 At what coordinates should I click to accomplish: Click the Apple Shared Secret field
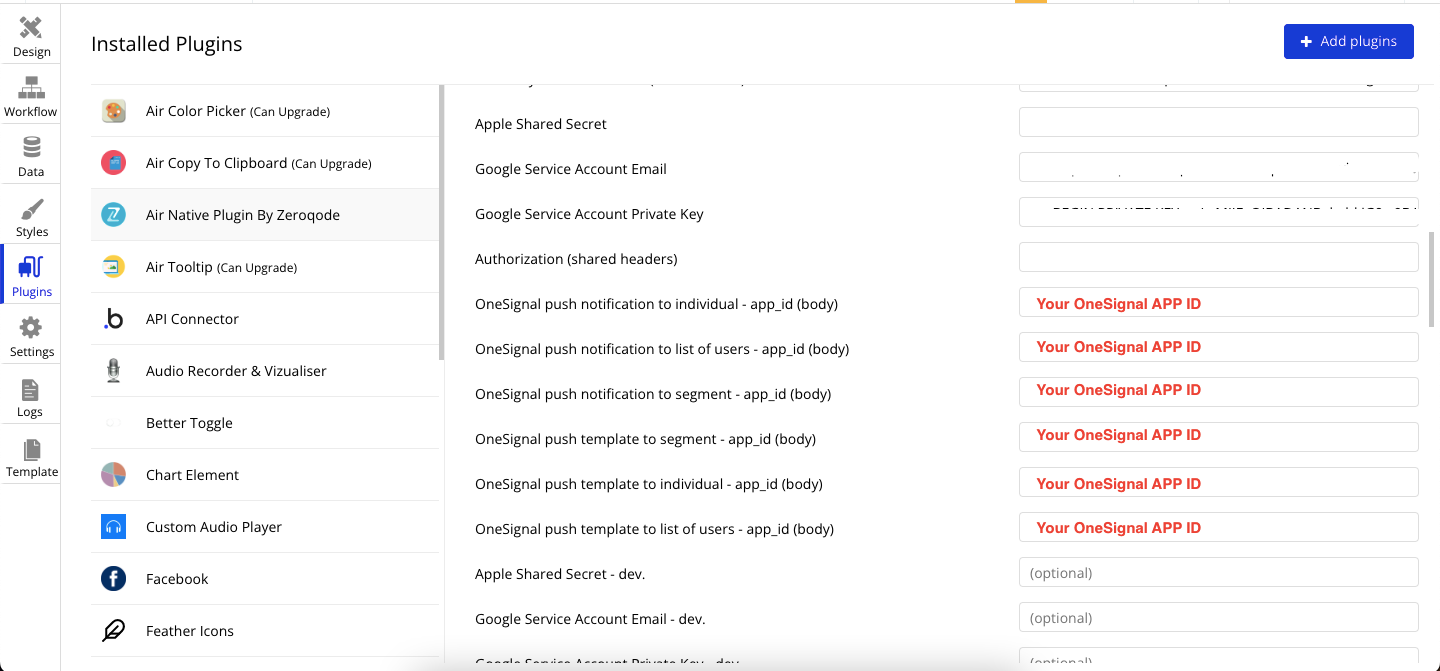1218,122
